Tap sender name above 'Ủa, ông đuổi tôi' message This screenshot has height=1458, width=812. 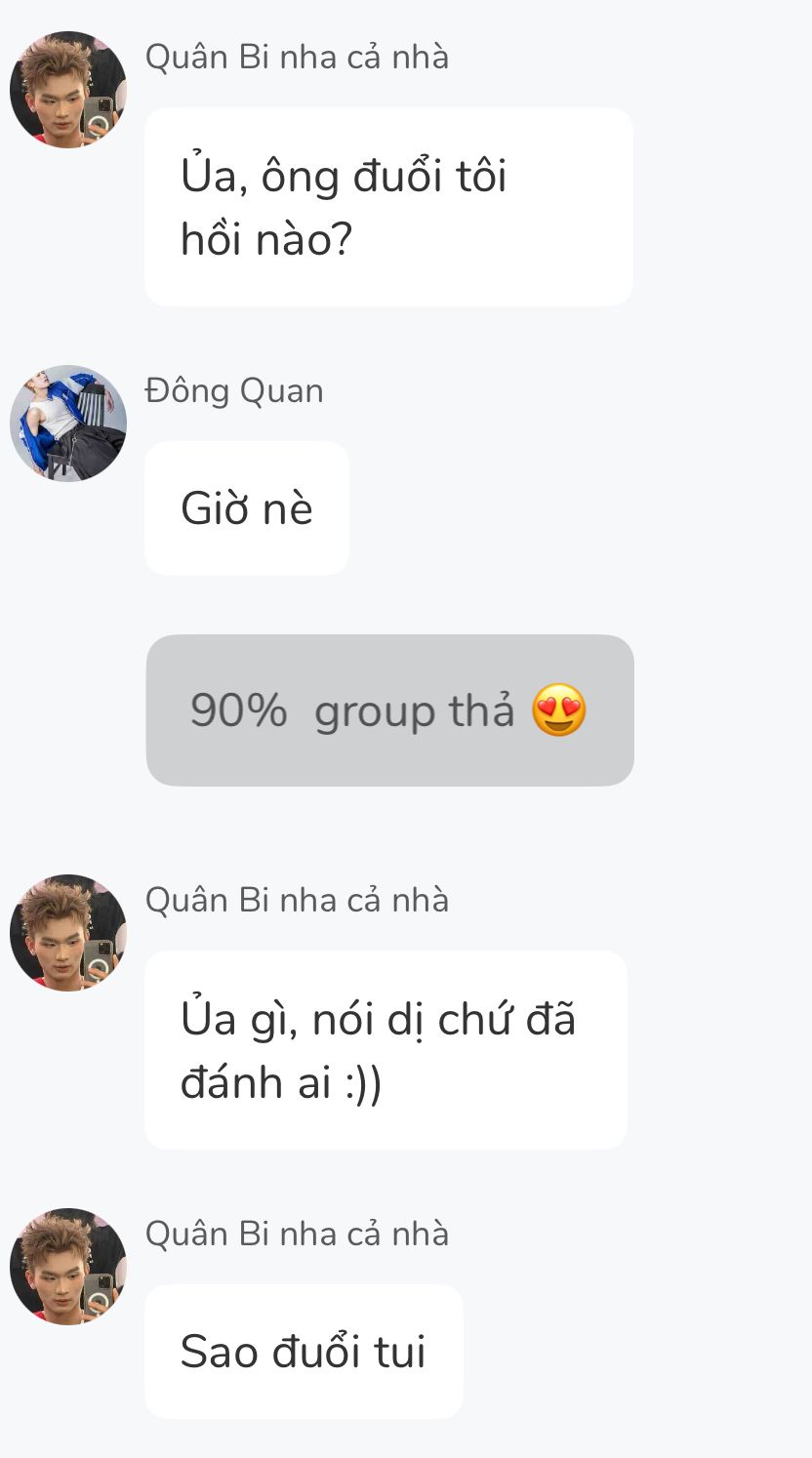pyautogui.click(x=297, y=58)
